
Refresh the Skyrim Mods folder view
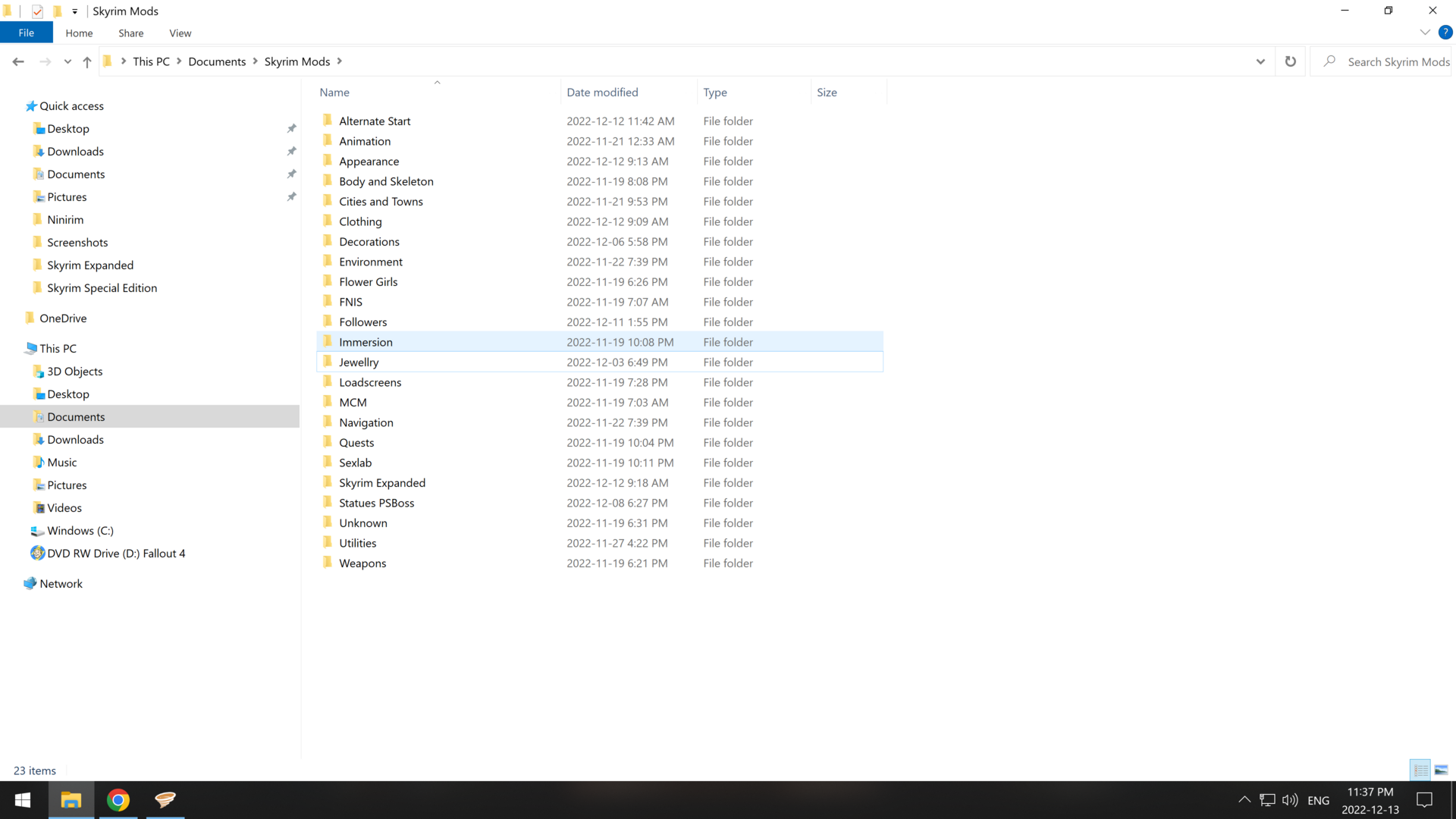(1291, 61)
